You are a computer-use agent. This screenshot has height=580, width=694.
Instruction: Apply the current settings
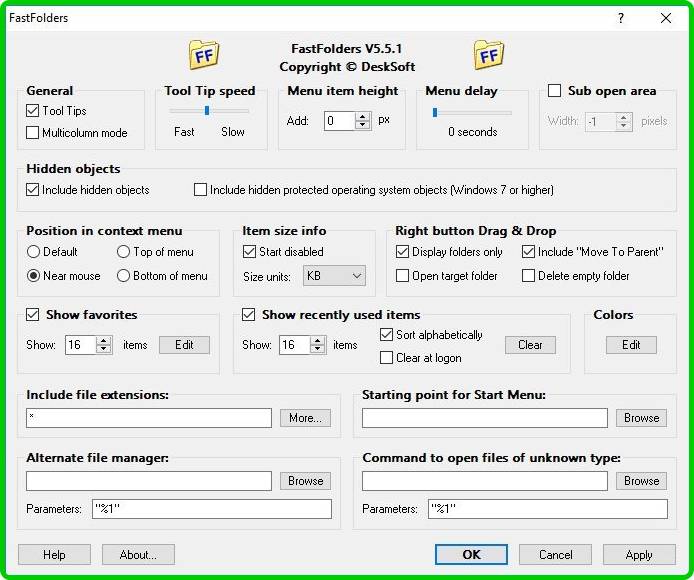(639, 555)
